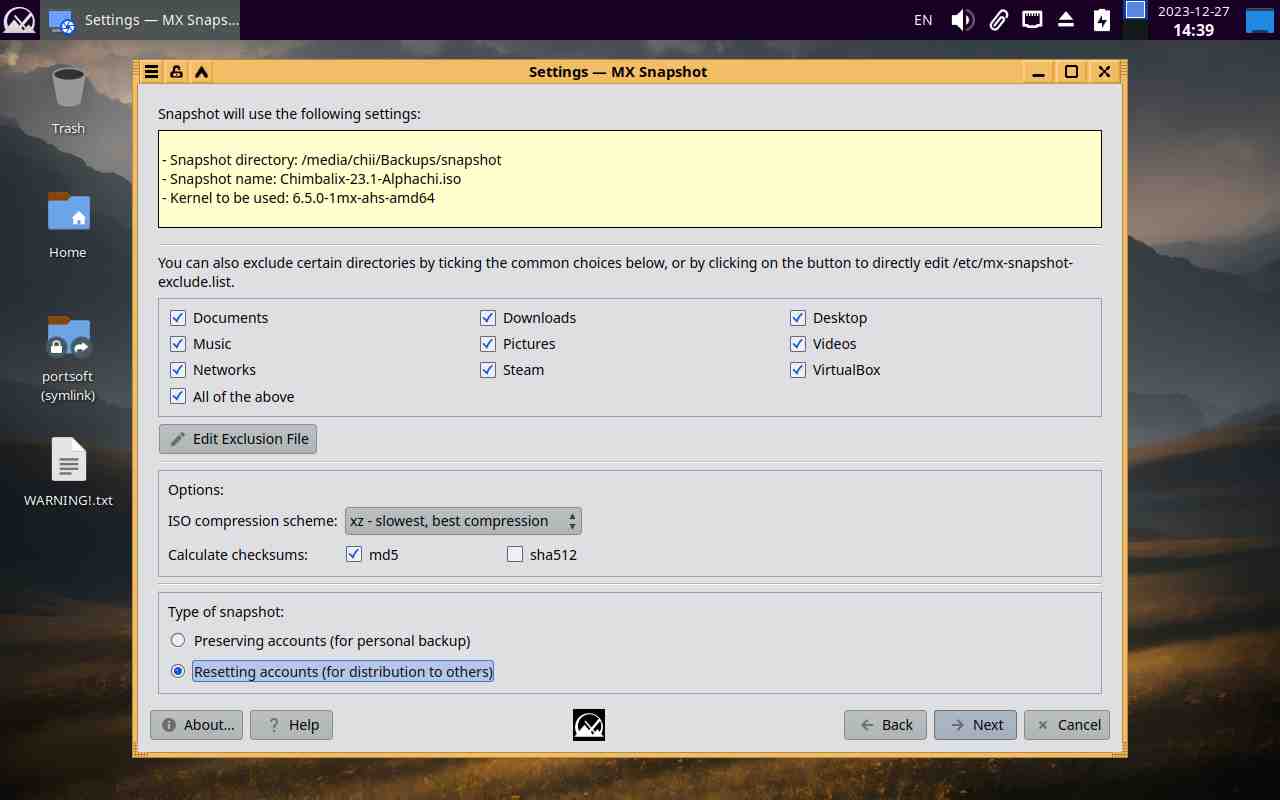Enable the sha512 checksum checkbox
Viewport: 1280px width, 800px height.
tap(515, 554)
